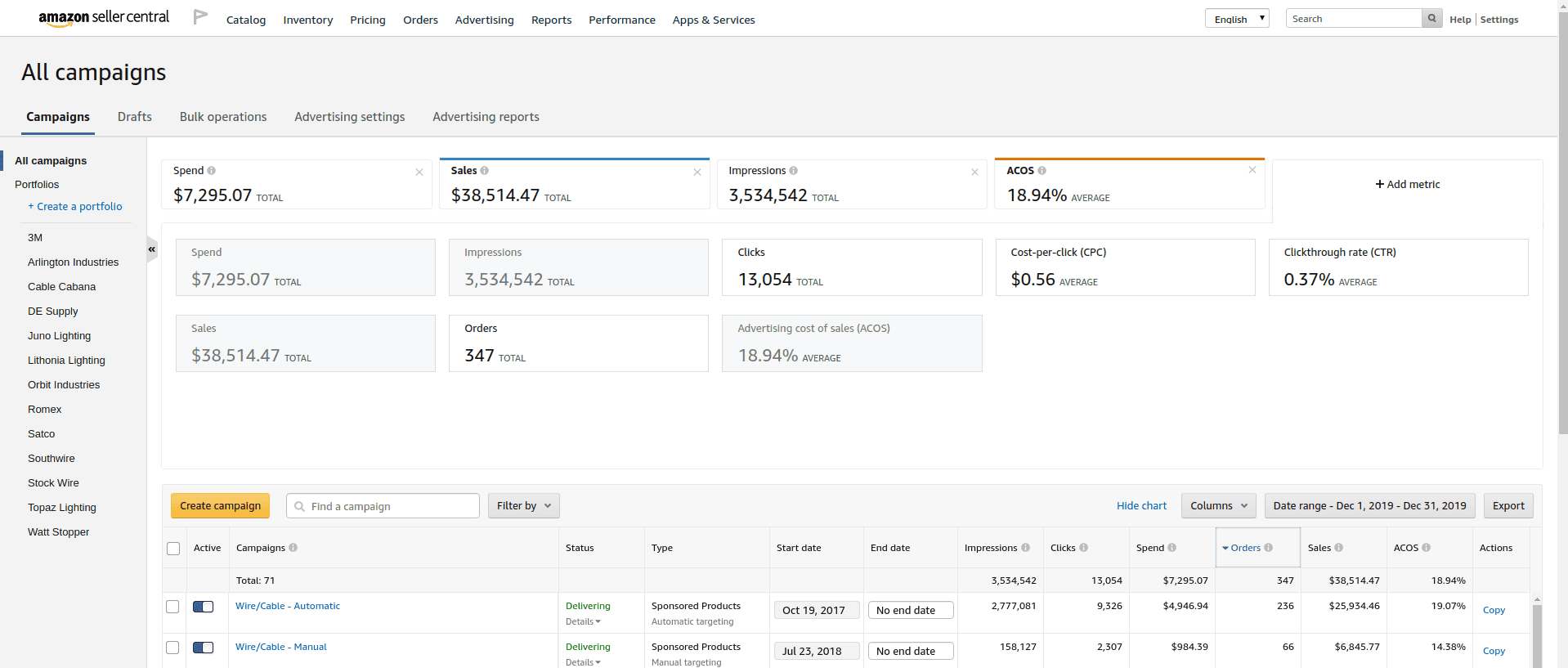Remove the ACOS metric tile
The width and height of the screenshot is (1568, 668).
coord(1252,169)
